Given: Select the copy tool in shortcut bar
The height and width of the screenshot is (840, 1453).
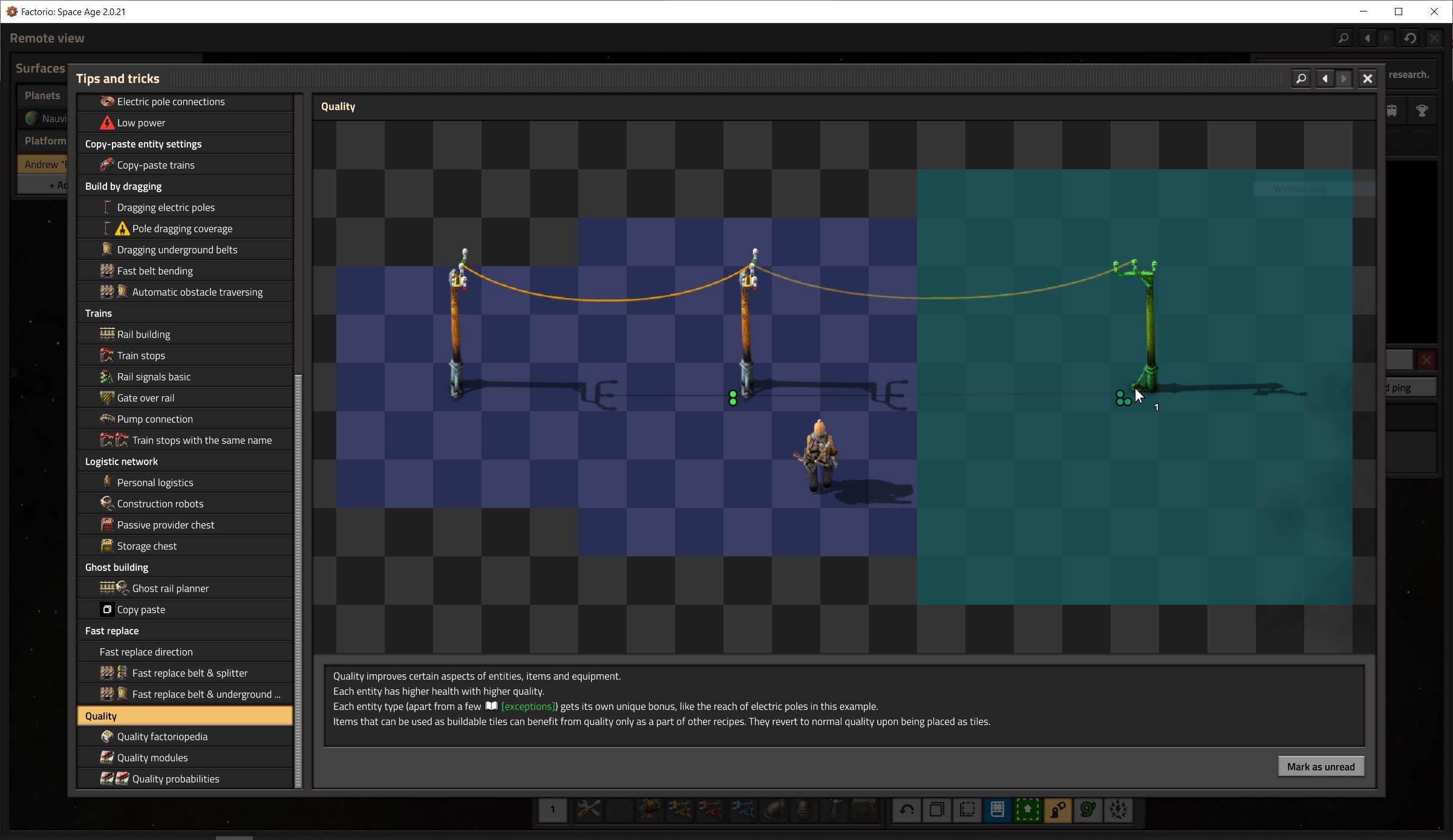Looking at the screenshot, I should 937,810.
